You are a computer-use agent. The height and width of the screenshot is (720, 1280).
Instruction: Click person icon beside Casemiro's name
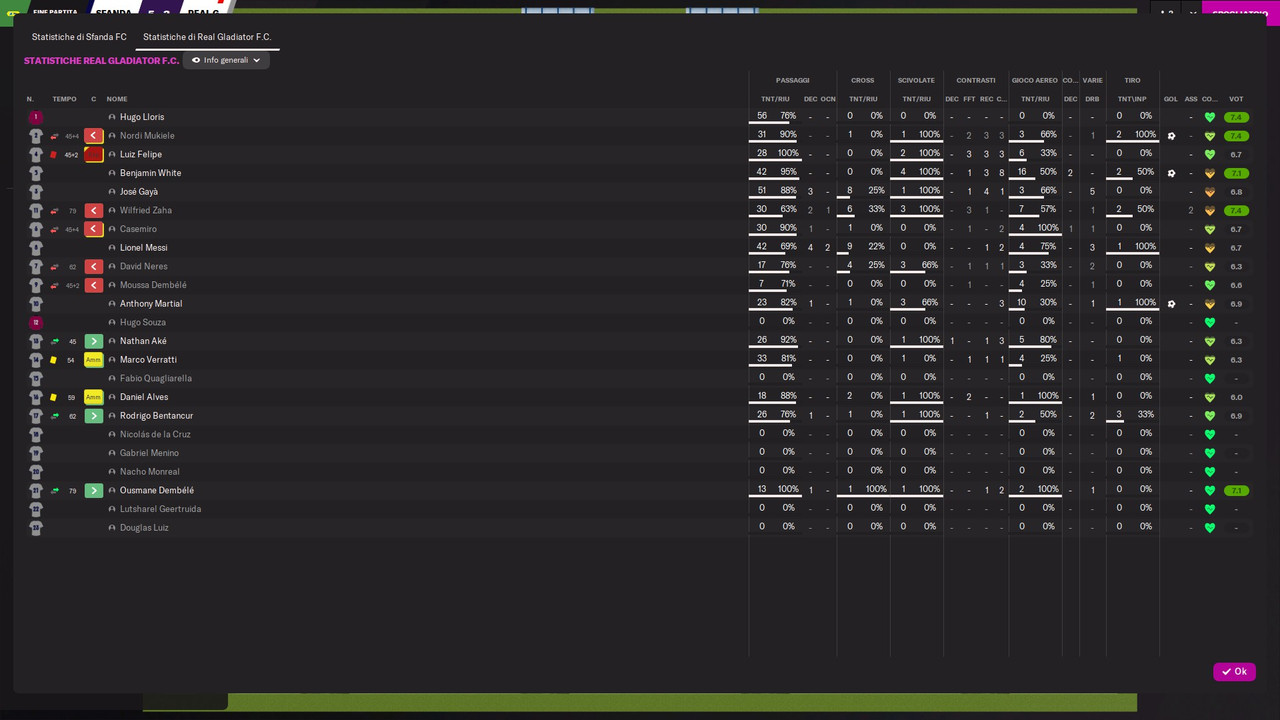click(112, 229)
